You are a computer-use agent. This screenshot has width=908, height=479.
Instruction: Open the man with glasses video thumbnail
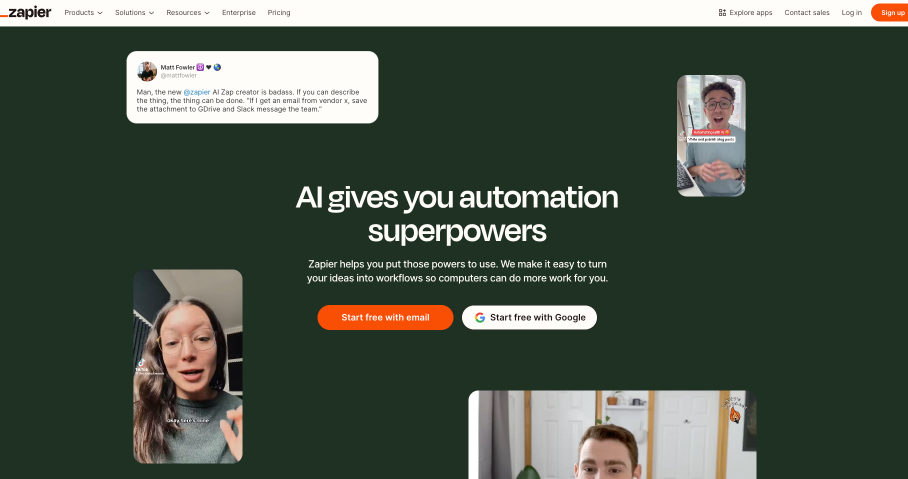click(x=711, y=136)
